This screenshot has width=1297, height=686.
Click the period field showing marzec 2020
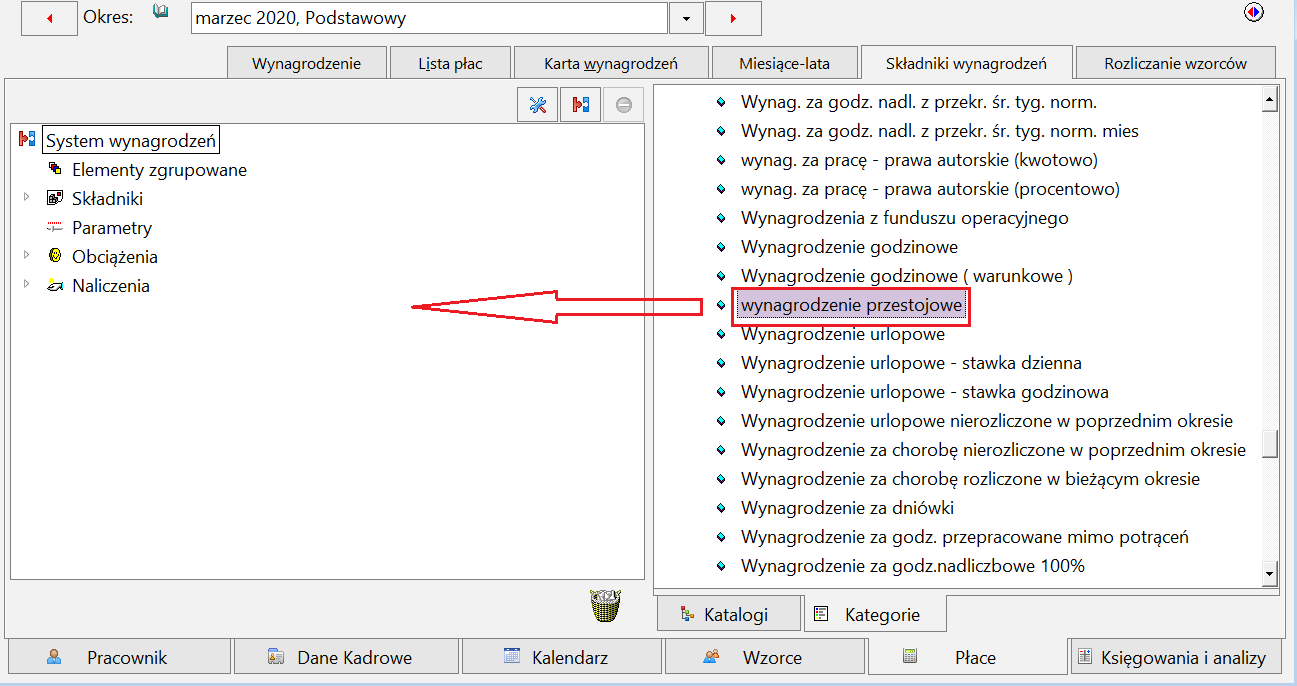point(429,18)
